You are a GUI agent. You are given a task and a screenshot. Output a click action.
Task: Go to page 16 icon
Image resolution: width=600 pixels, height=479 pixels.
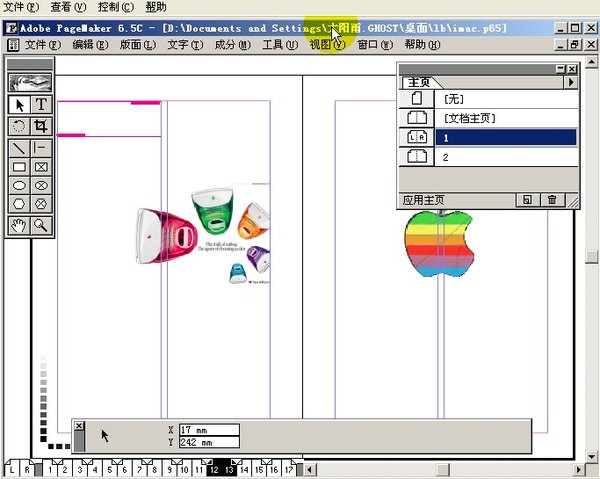coord(274,469)
